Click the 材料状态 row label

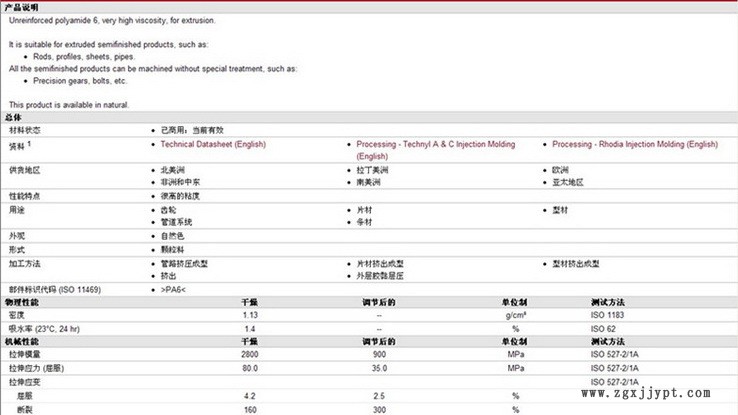(x=24, y=130)
